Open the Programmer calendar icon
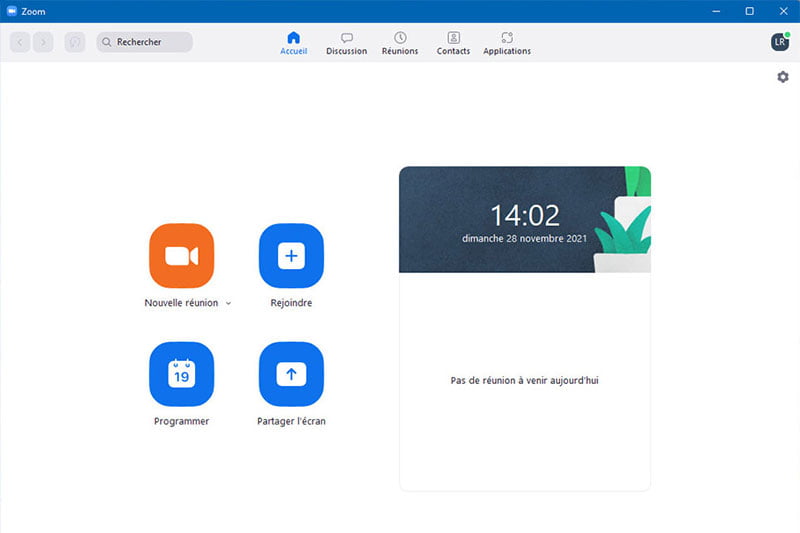The image size is (800, 533). tap(182, 374)
